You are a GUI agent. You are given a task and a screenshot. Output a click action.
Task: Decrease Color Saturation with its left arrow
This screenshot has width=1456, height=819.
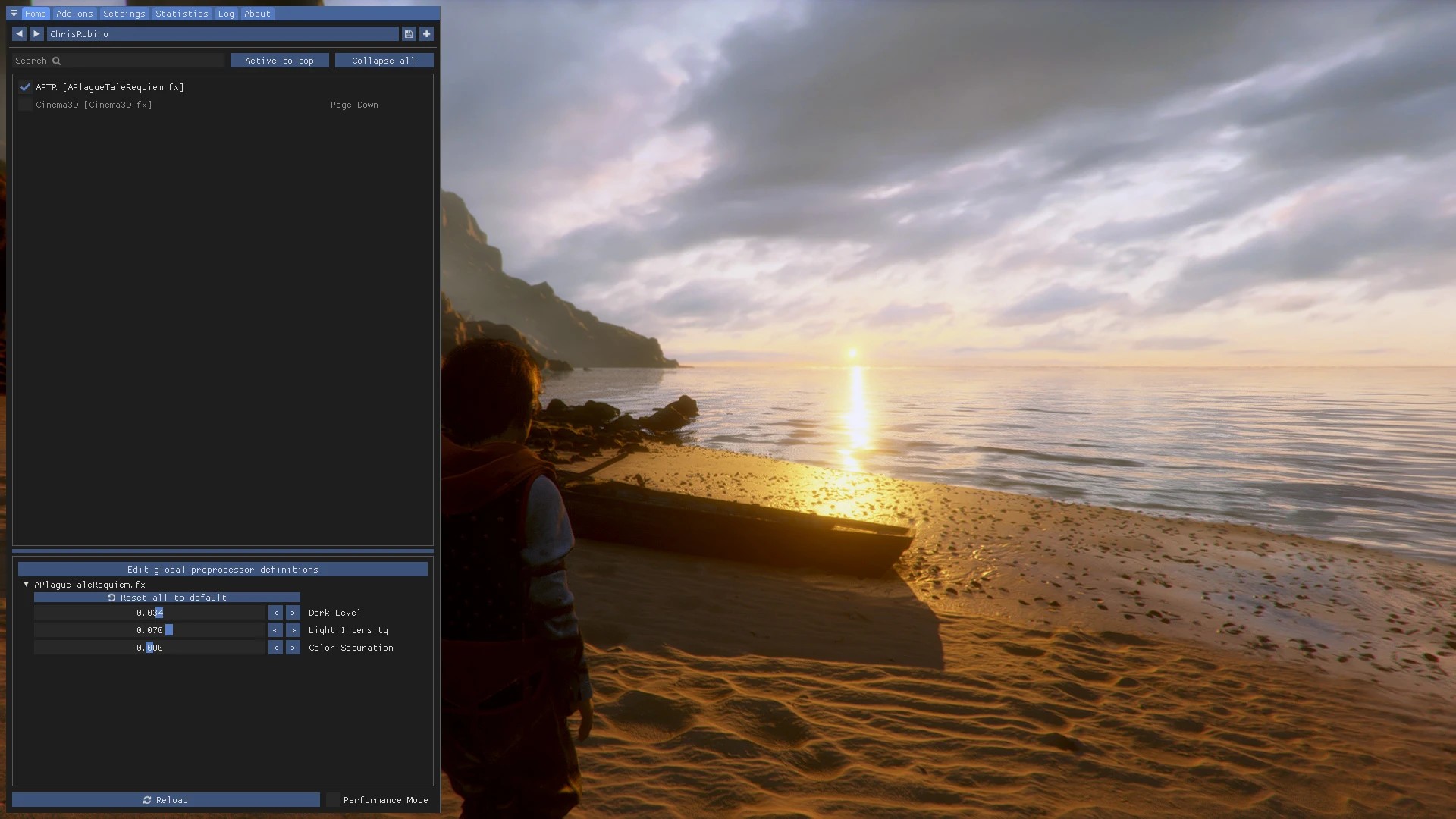click(275, 648)
